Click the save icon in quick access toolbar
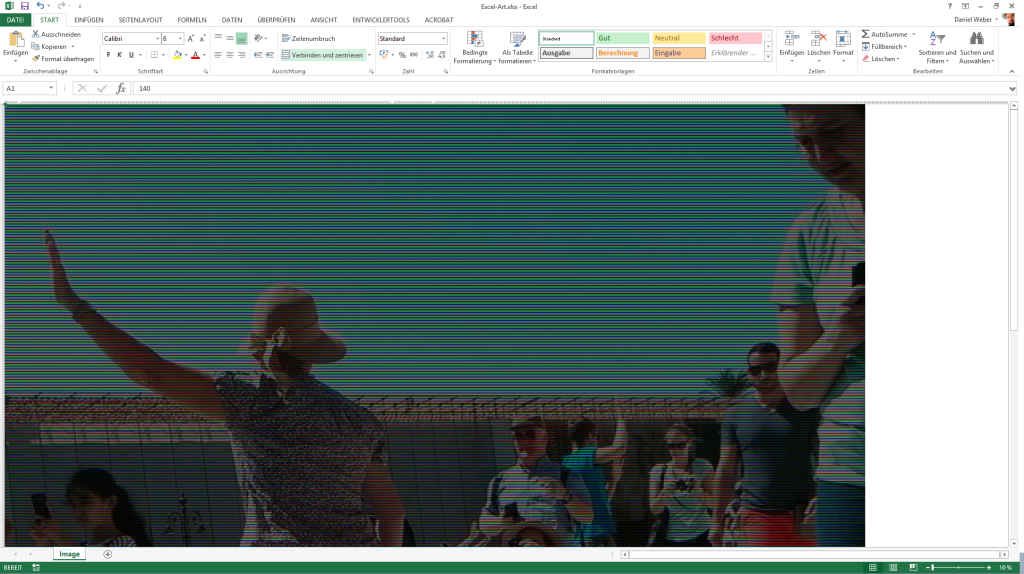The height and width of the screenshot is (574, 1024). coord(25,6)
